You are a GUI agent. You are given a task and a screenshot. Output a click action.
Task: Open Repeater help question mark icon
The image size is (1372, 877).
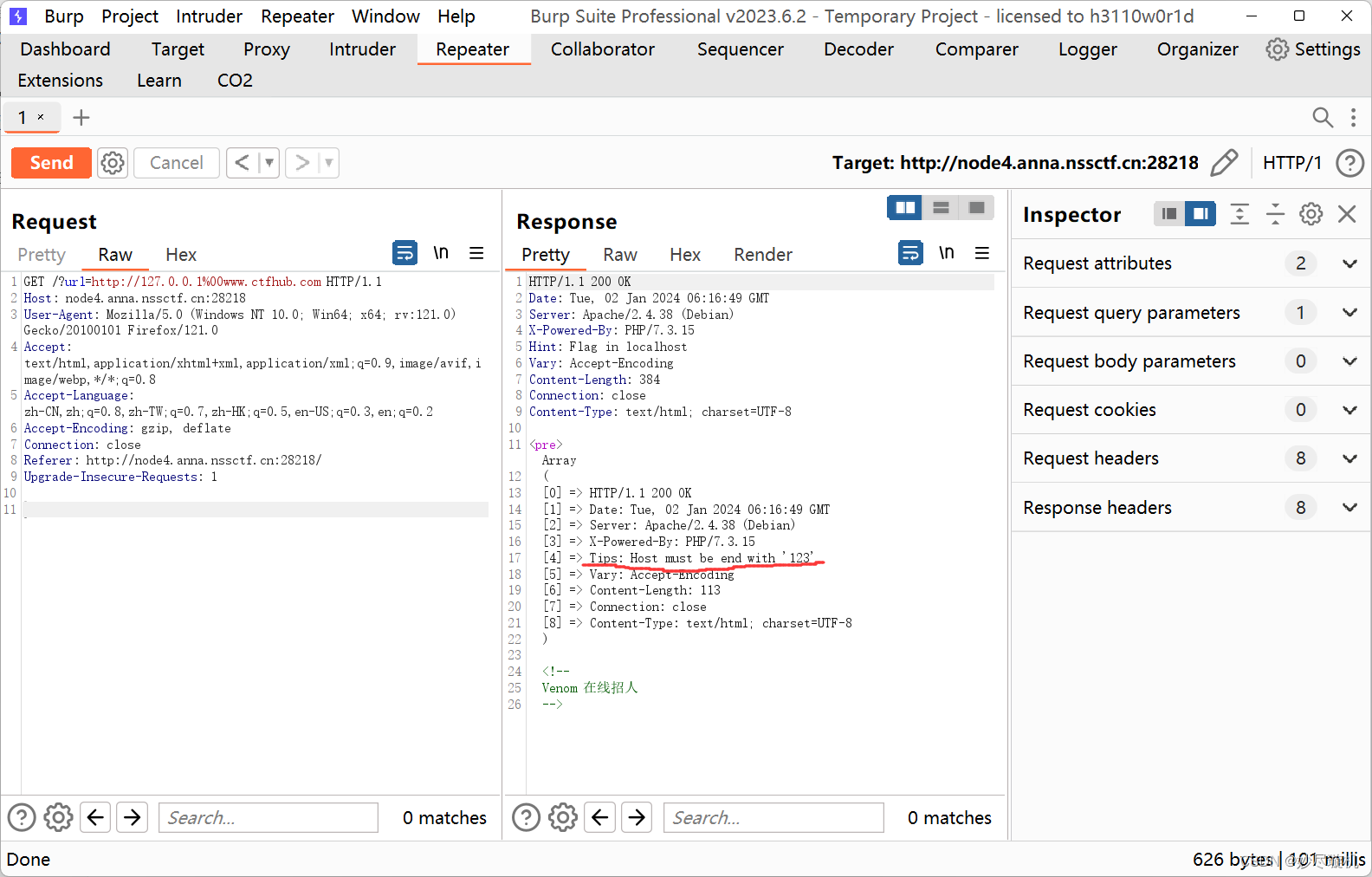pos(1349,163)
